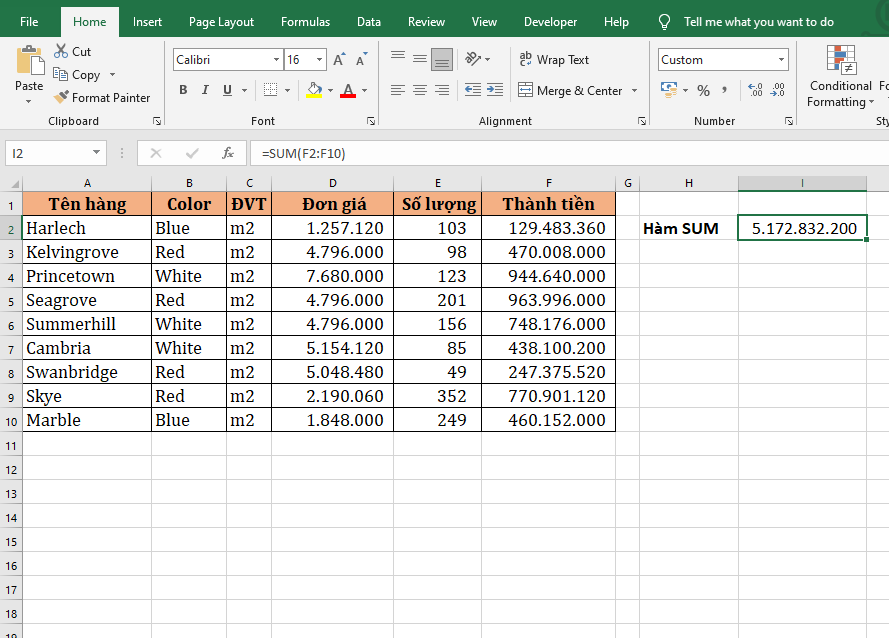Toggle Wrap Text for the cell
889x638 pixels.
(x=554, y=60)
